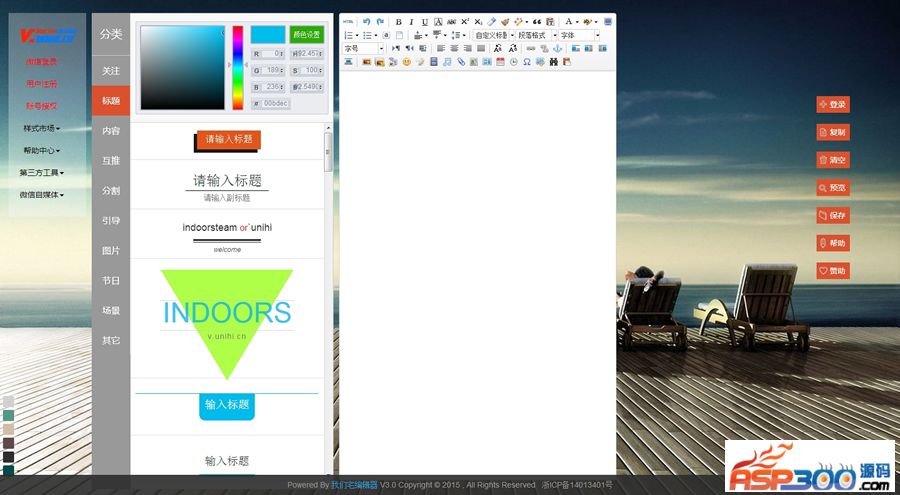Click the eraser clear-format icon
Viewport: 900px width, 495px height.
[x=491, y=22]
